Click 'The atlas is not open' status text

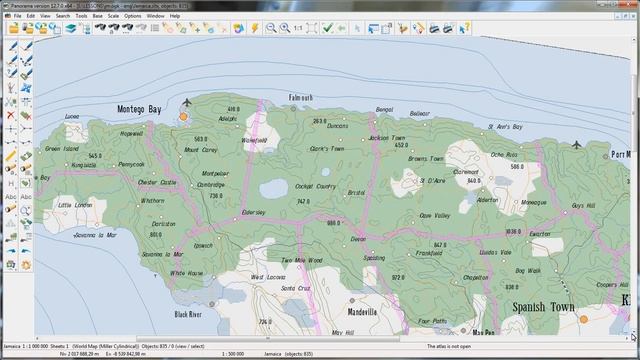click(x=449, y=346)
